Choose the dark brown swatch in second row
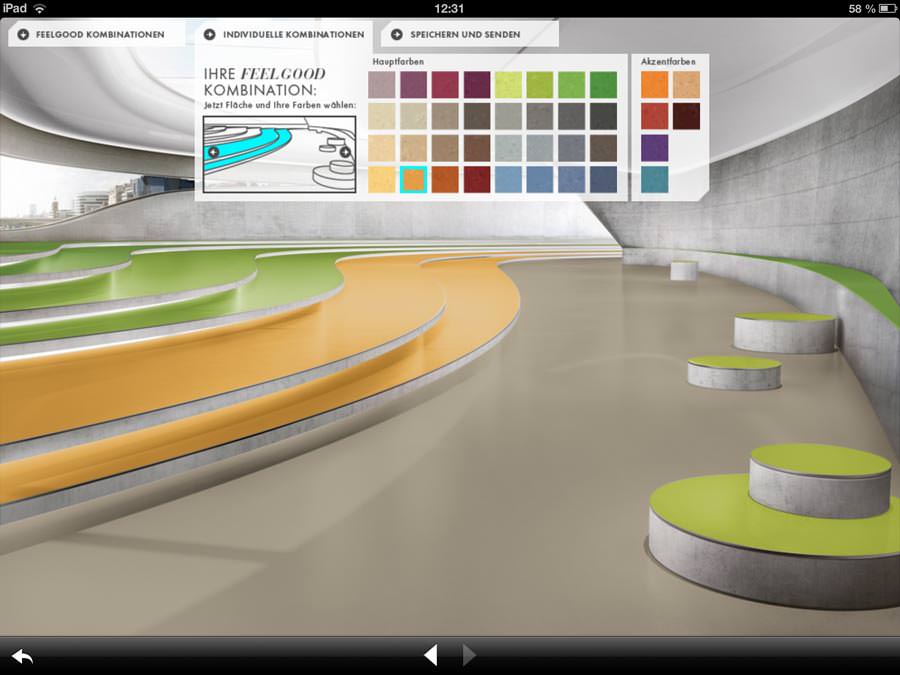This screenshot has height=675, width=900. pyautogui.click(x=477, y=117)
